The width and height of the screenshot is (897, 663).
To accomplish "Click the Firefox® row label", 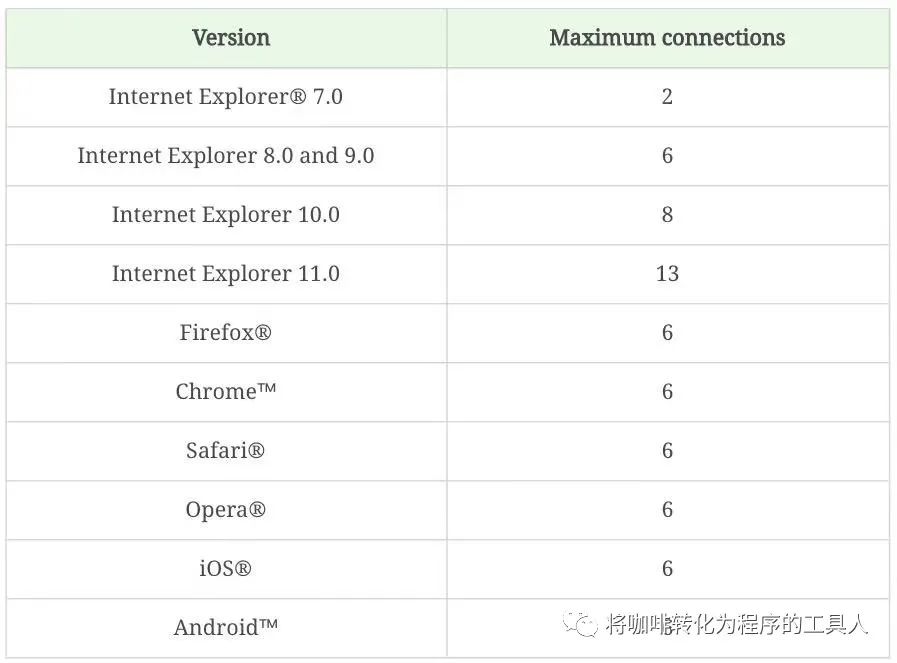I will [x=225, y=332].
